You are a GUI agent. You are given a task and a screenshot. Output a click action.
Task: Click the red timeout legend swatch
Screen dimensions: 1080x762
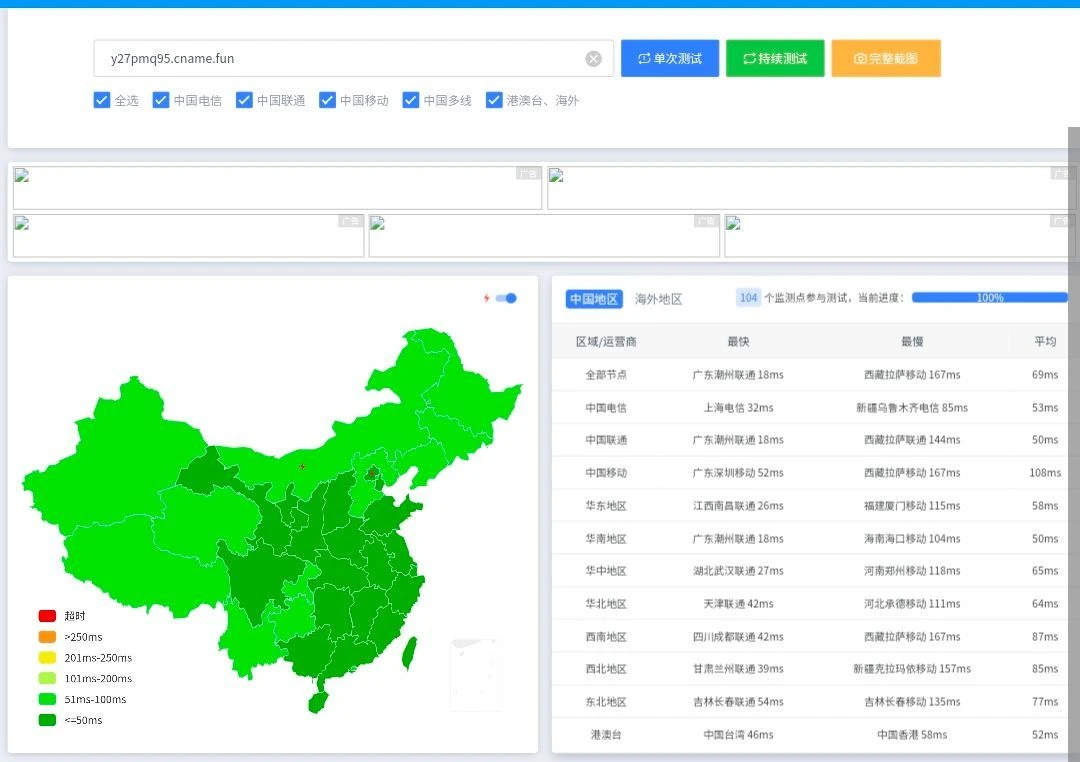[47, 616]
